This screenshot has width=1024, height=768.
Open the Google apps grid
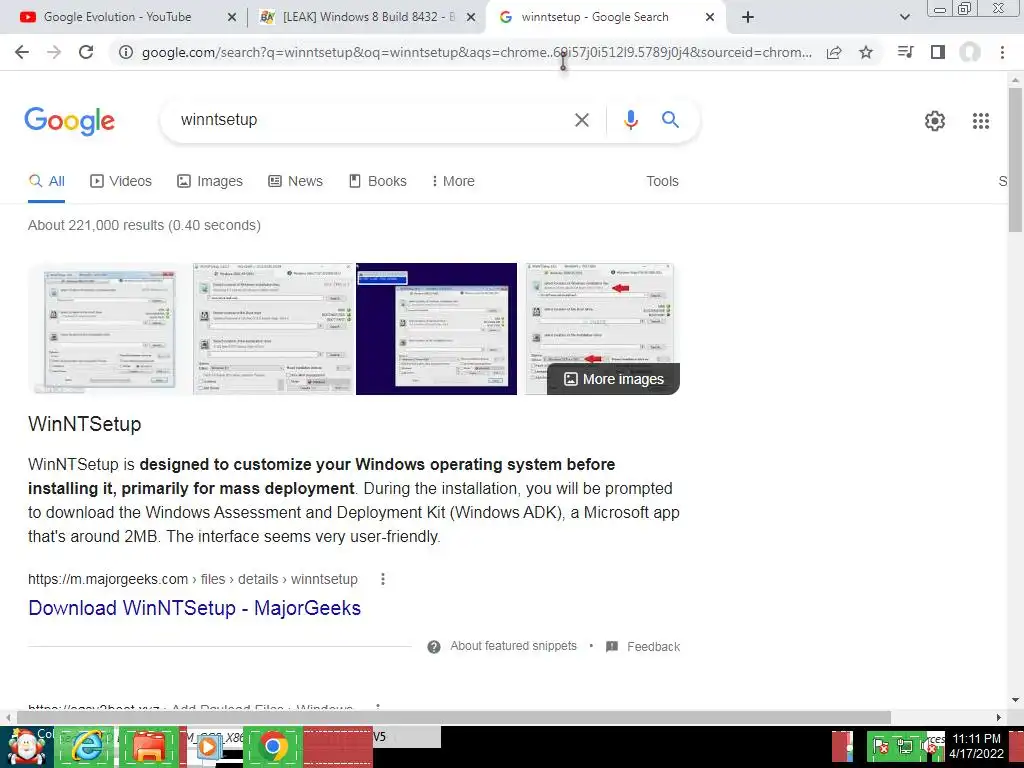tap(981, 121)
